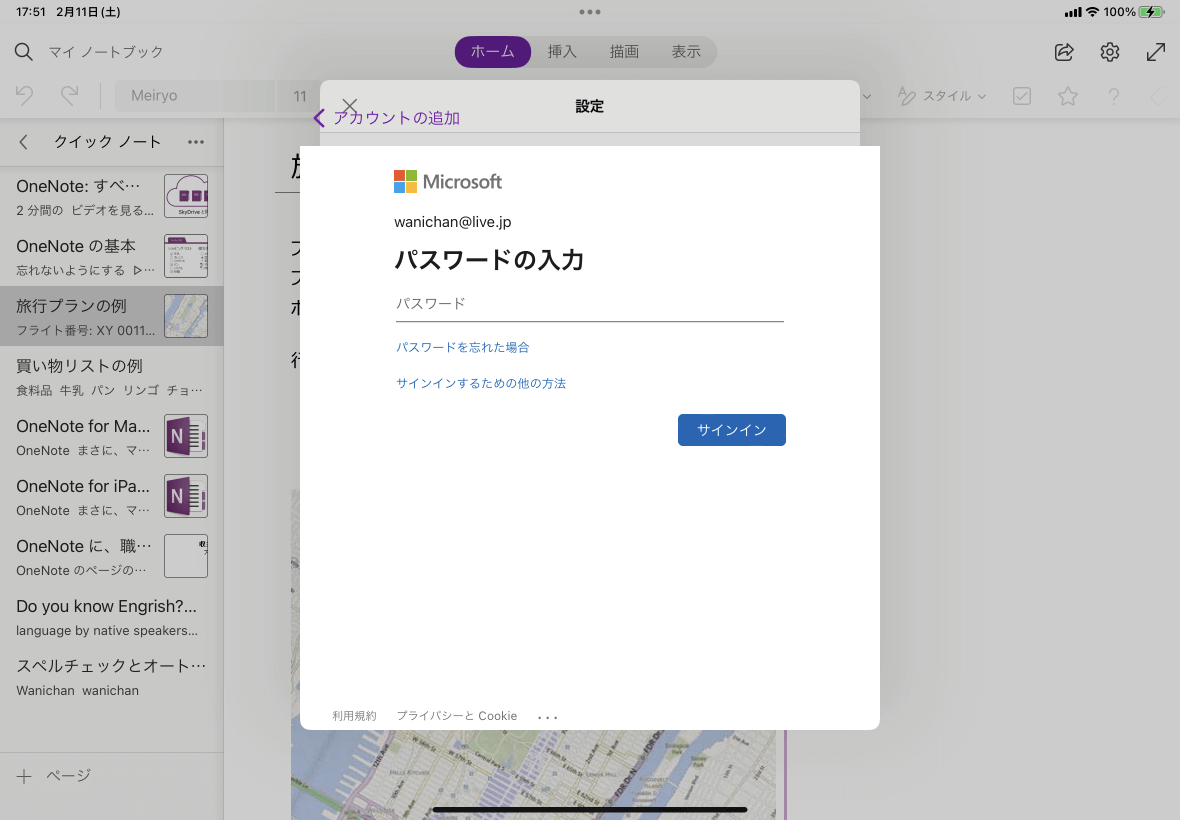Add a new page with + ページ
The image size is (1180, 820).
point(53,776)
